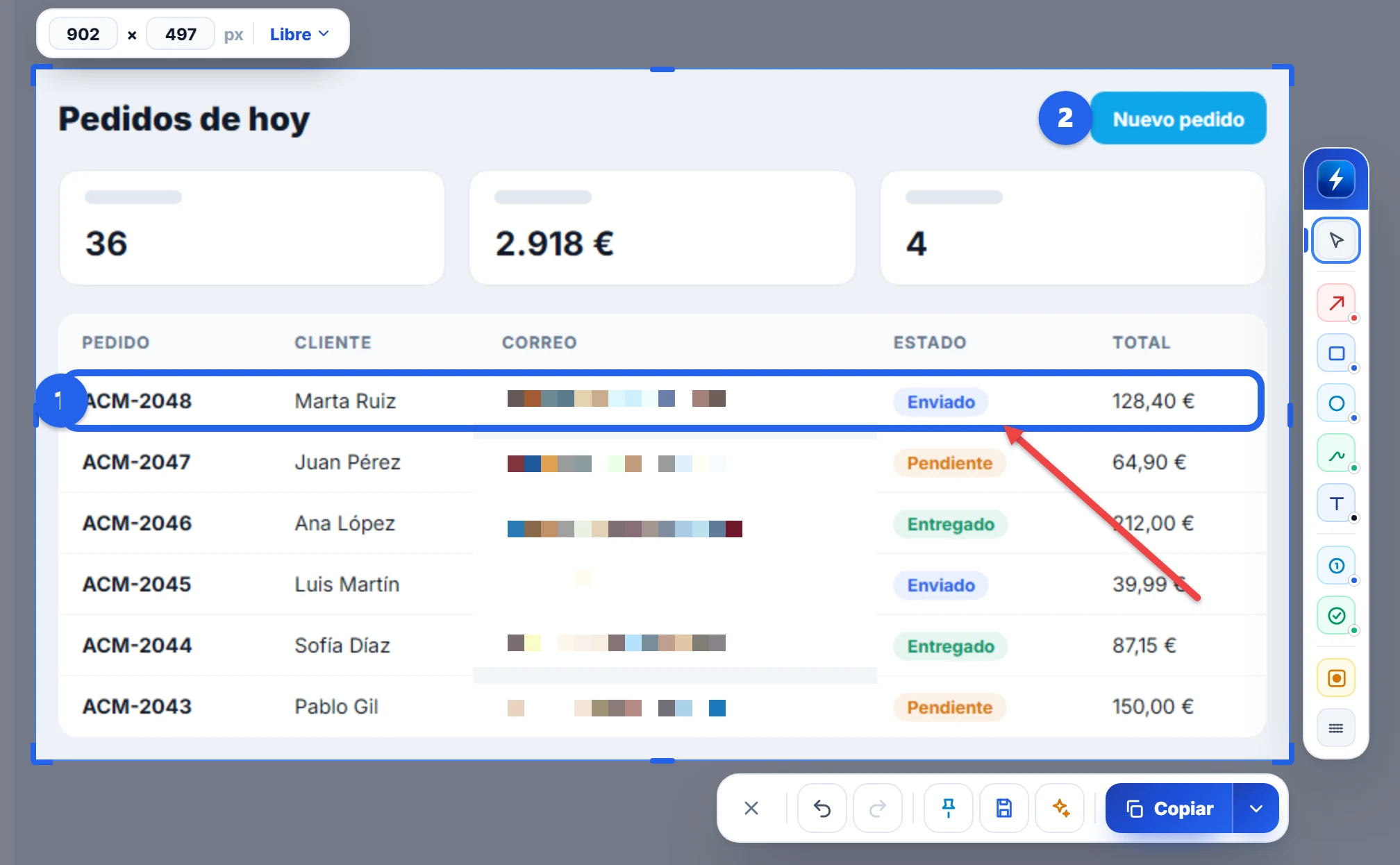The height and width of the screenshot is (865, 1400).
Task: Select the orange highlight area tool
Action: click(1335, 678)
